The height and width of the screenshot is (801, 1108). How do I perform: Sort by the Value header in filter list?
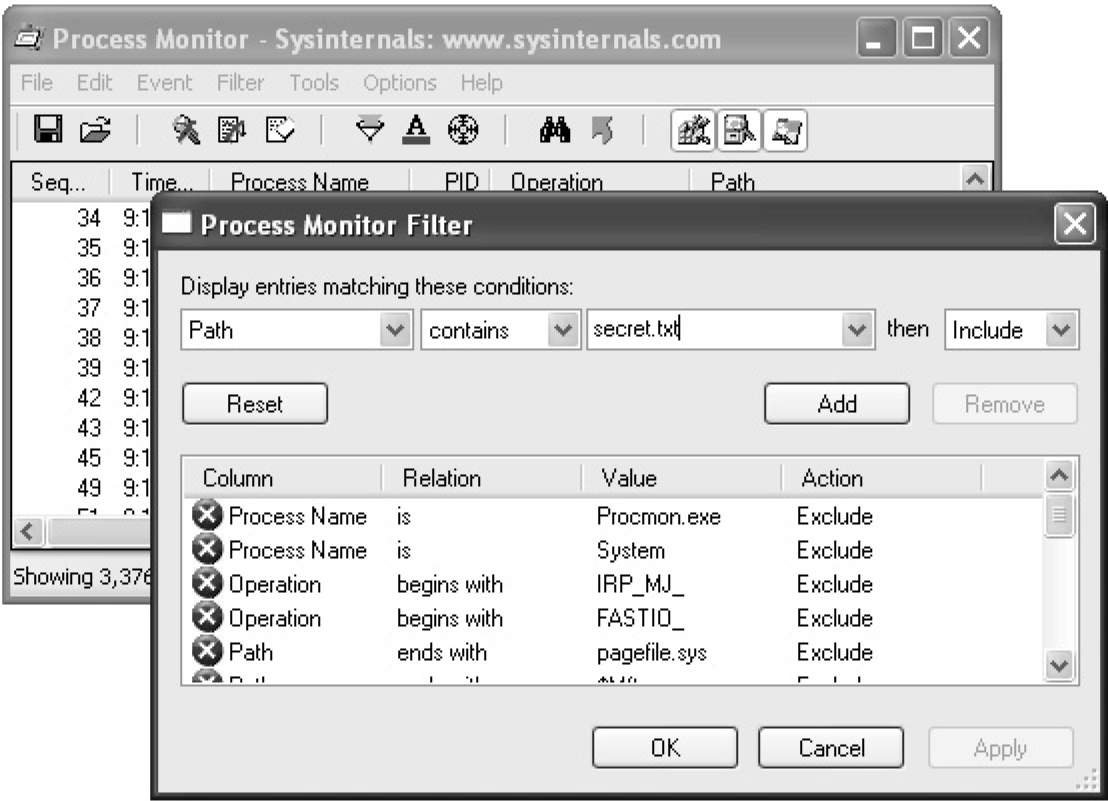click(x=682, y=478)
